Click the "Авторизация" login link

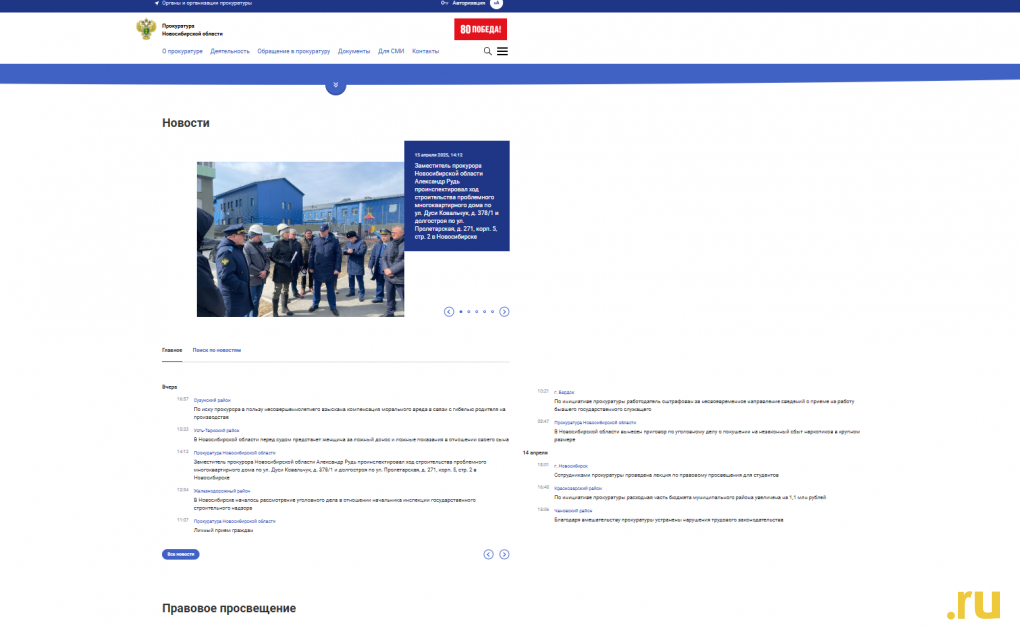click(468, 4)
